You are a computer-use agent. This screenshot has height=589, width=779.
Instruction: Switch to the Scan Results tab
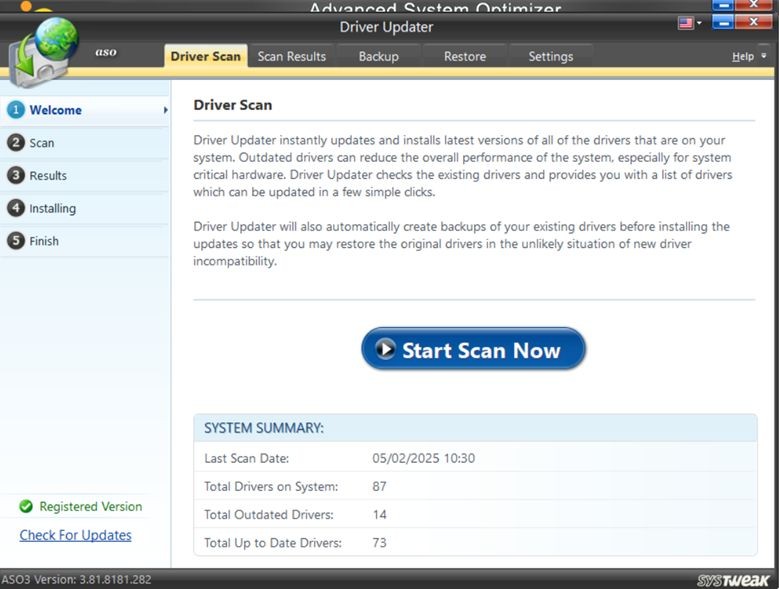(x=291, y=57)
